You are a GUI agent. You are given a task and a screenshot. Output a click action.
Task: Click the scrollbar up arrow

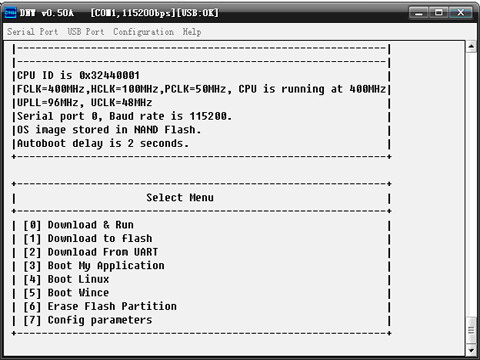471,46
